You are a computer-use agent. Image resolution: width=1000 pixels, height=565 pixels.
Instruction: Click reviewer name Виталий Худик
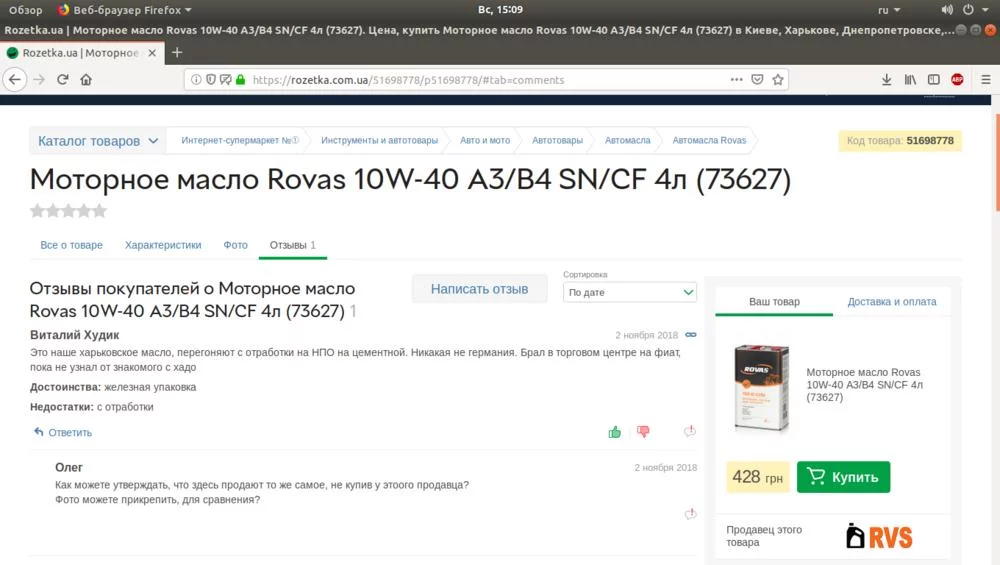75,335
